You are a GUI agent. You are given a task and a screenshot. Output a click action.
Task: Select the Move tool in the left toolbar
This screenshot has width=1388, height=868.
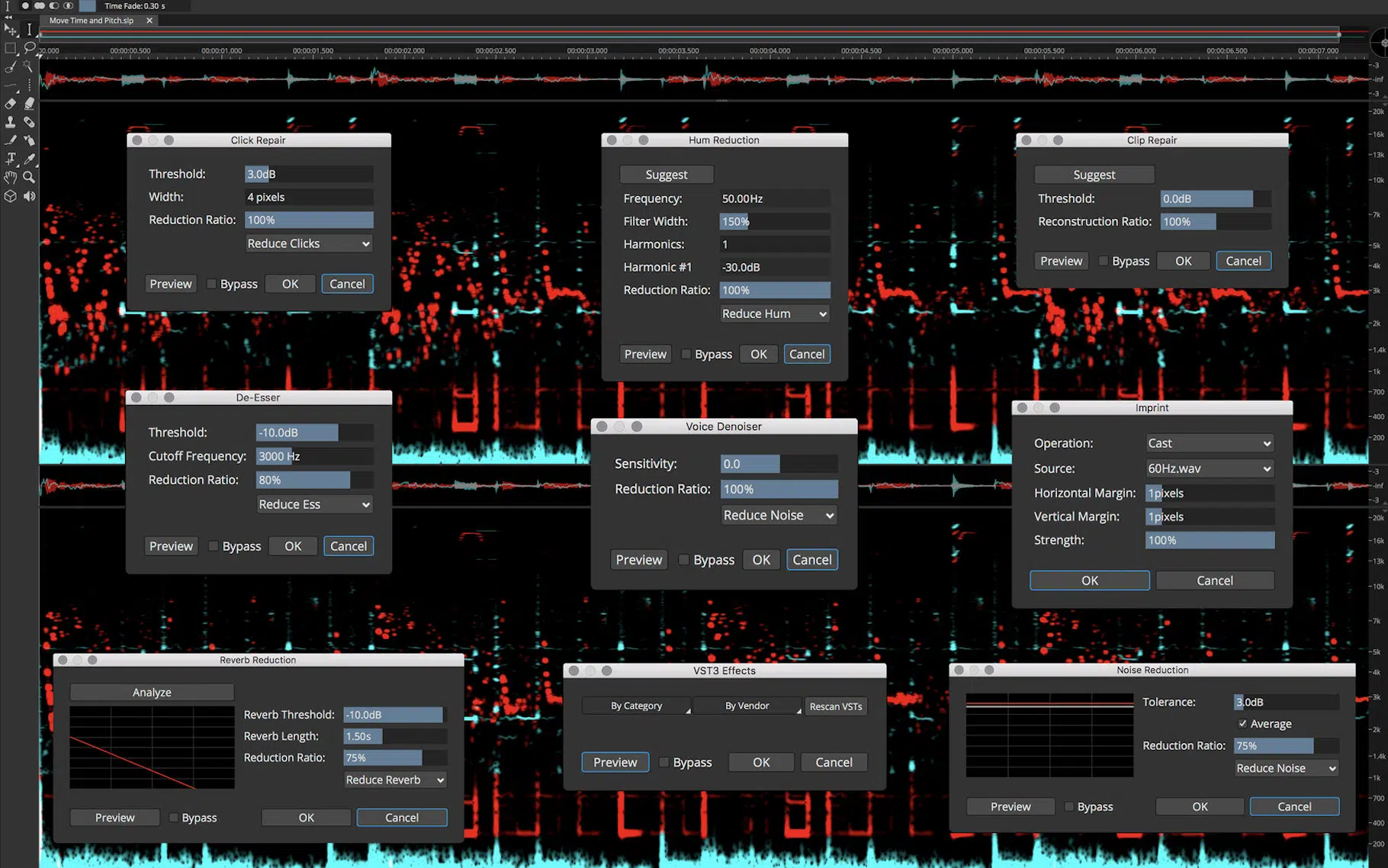coord(11,30)
